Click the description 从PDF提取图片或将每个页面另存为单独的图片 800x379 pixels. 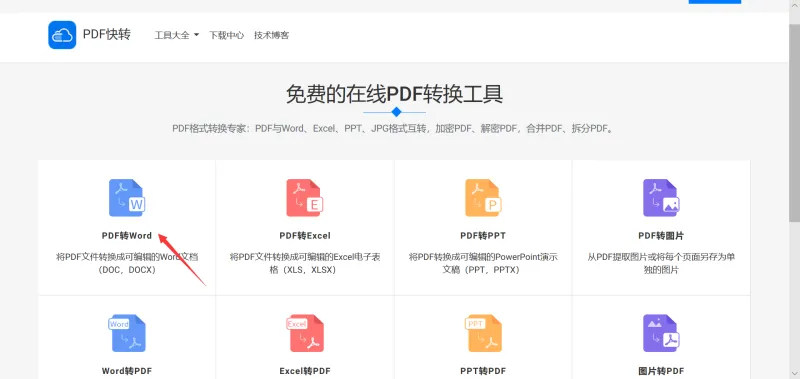tap(661, 263)
